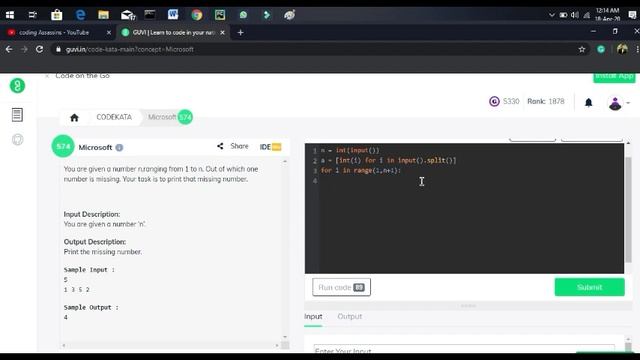Screen dimensions: 640x360
Task: Open Task View in the taskbar
Action: [x=33, y=15]
